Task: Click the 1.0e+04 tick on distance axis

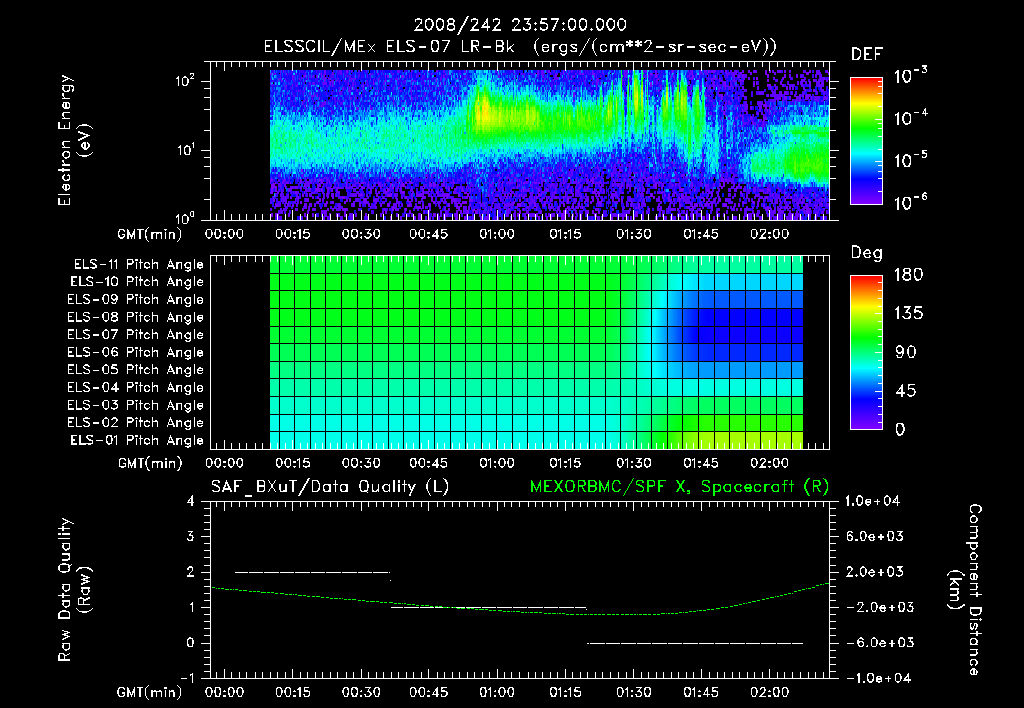Action: click(x=872, y=501)
